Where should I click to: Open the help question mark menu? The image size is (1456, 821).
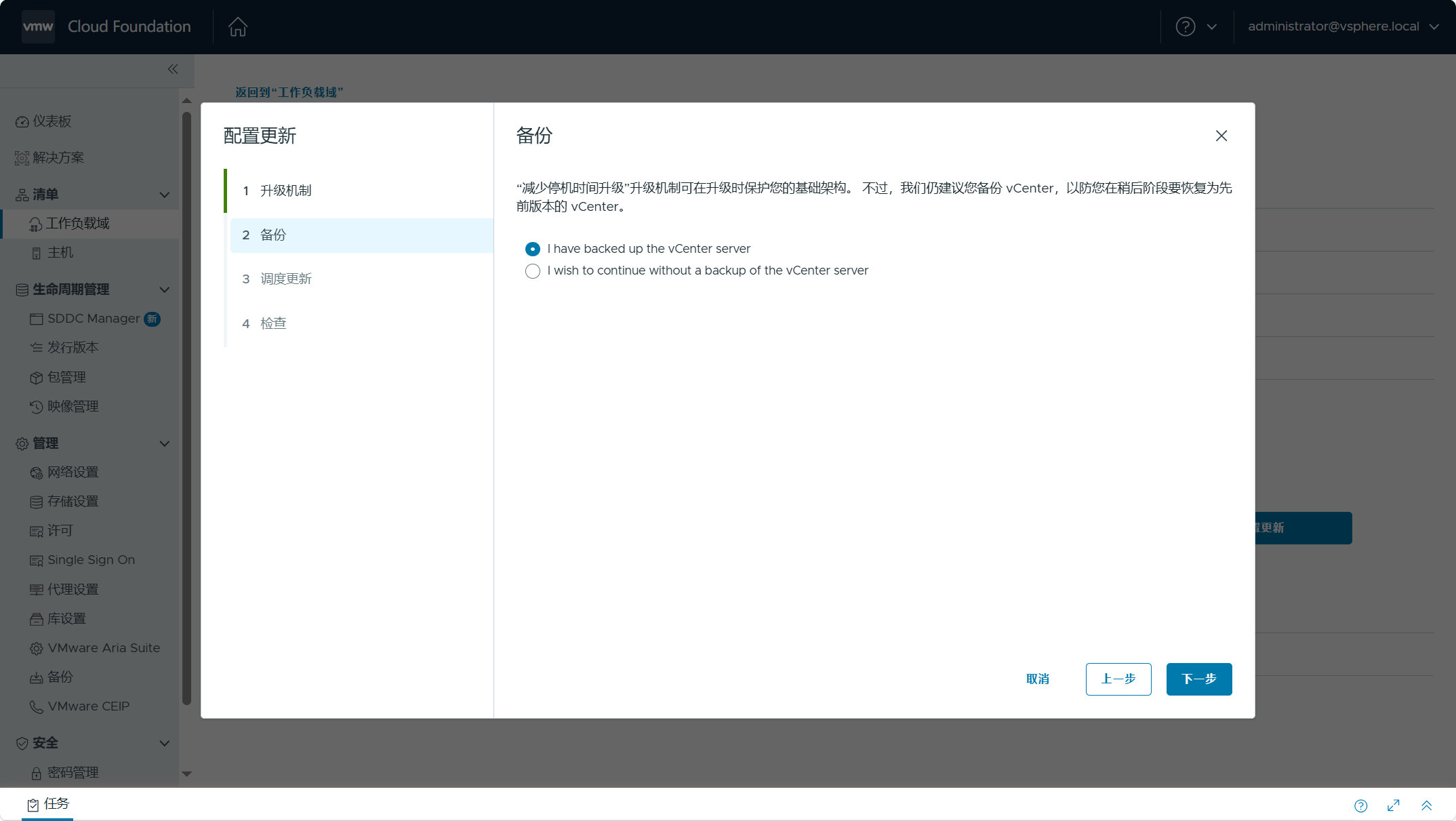1185,27
